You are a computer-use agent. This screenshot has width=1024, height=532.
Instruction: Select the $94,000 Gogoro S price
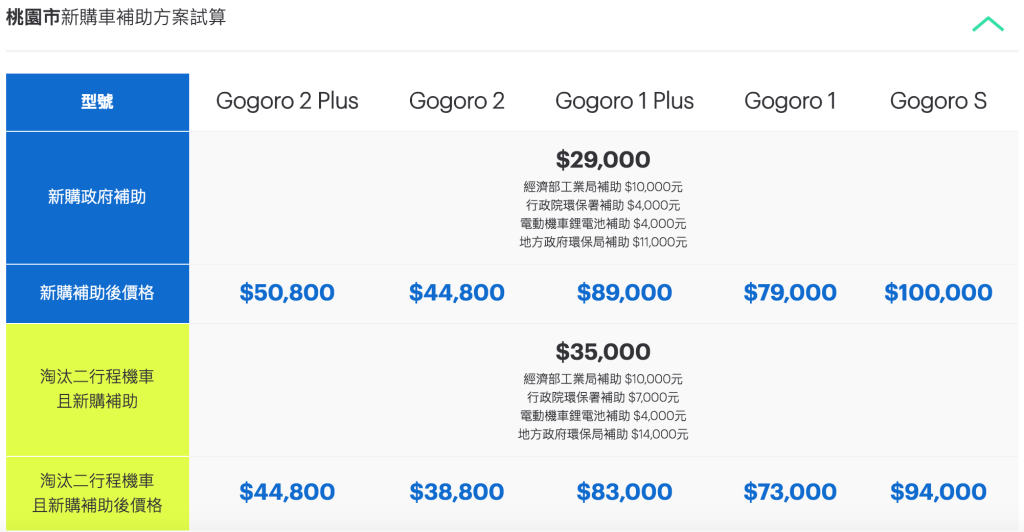[938, 492]
